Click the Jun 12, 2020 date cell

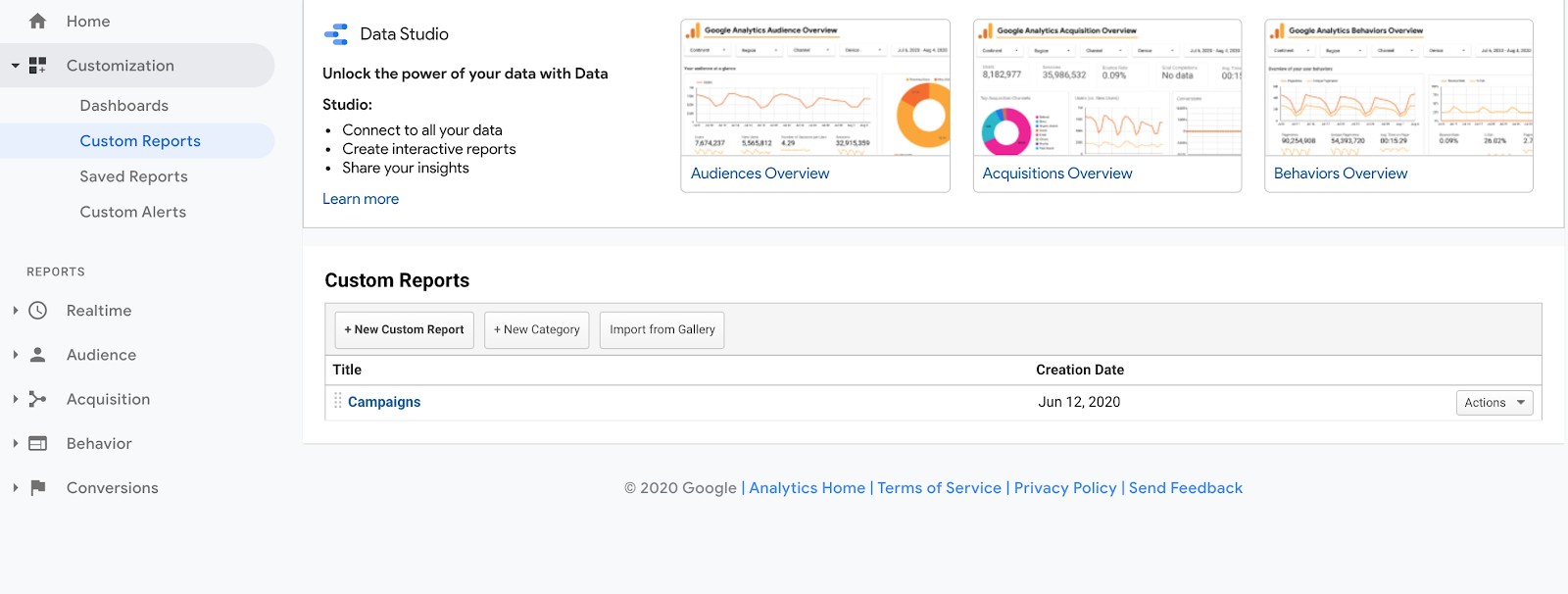[x=1079, y=402]
